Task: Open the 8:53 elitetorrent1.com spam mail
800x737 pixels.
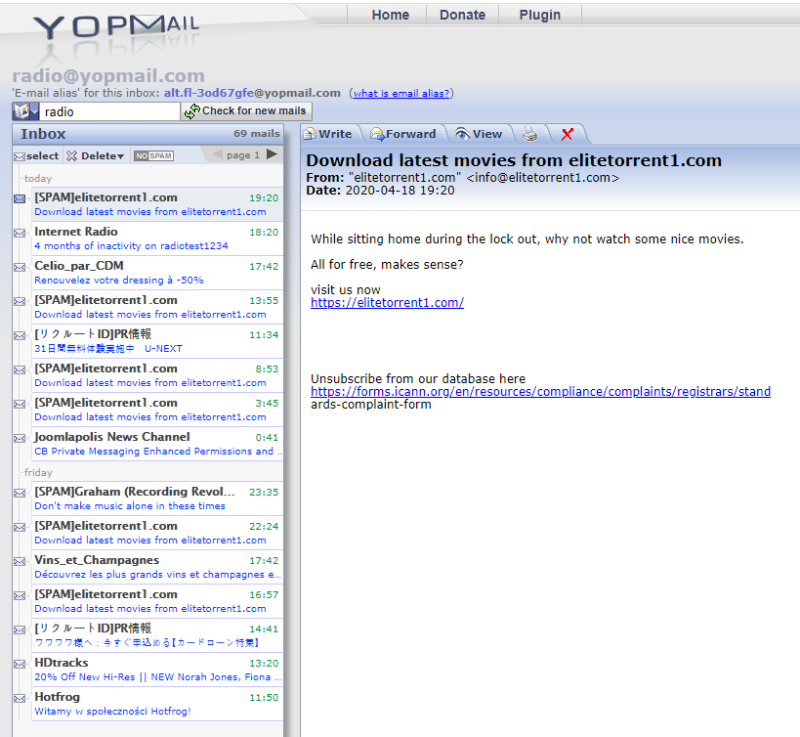Action: [x=157, y=375]
